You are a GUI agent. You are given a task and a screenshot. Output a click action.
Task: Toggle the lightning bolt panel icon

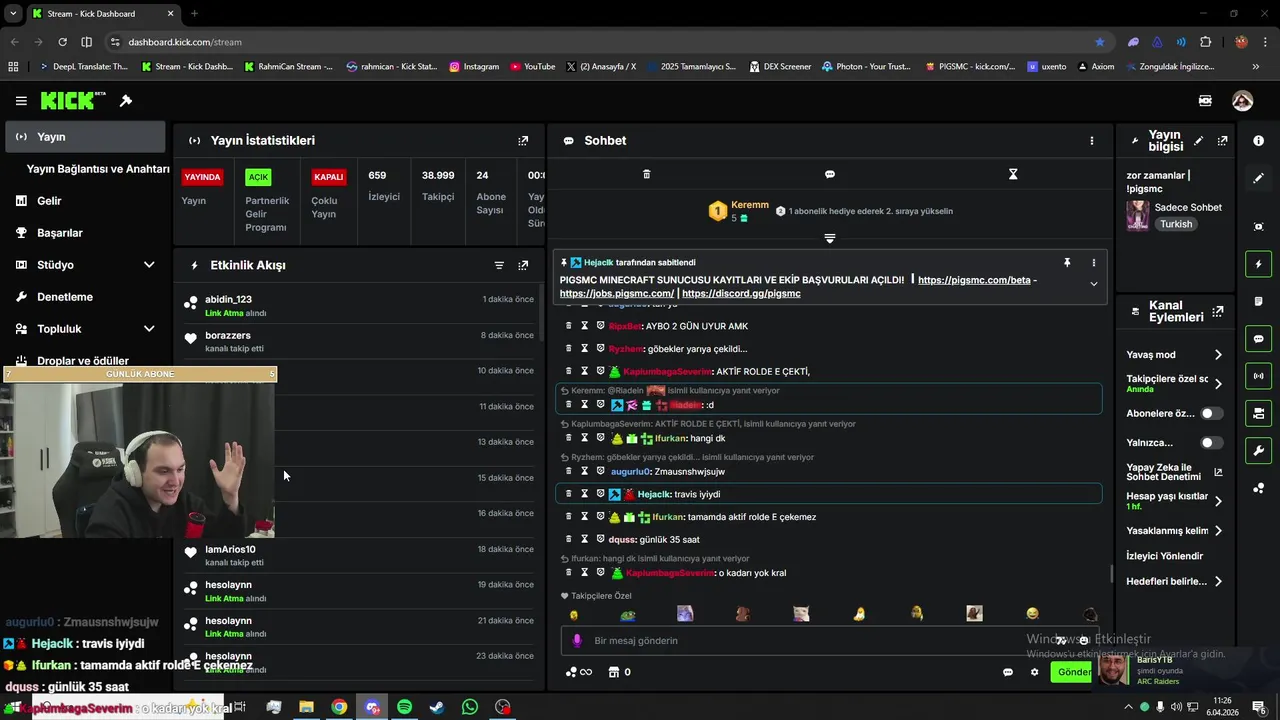(x=1258, y=264)
